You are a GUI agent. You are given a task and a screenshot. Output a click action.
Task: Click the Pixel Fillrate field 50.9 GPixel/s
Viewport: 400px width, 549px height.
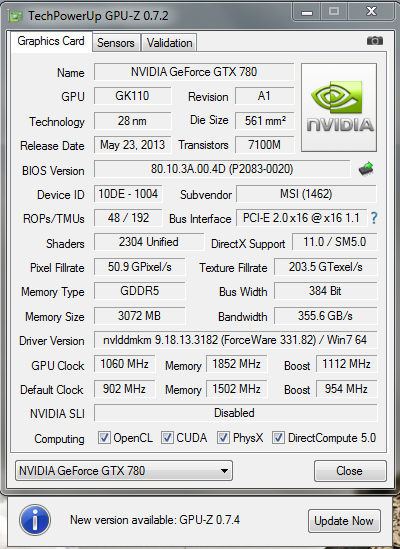139,267
